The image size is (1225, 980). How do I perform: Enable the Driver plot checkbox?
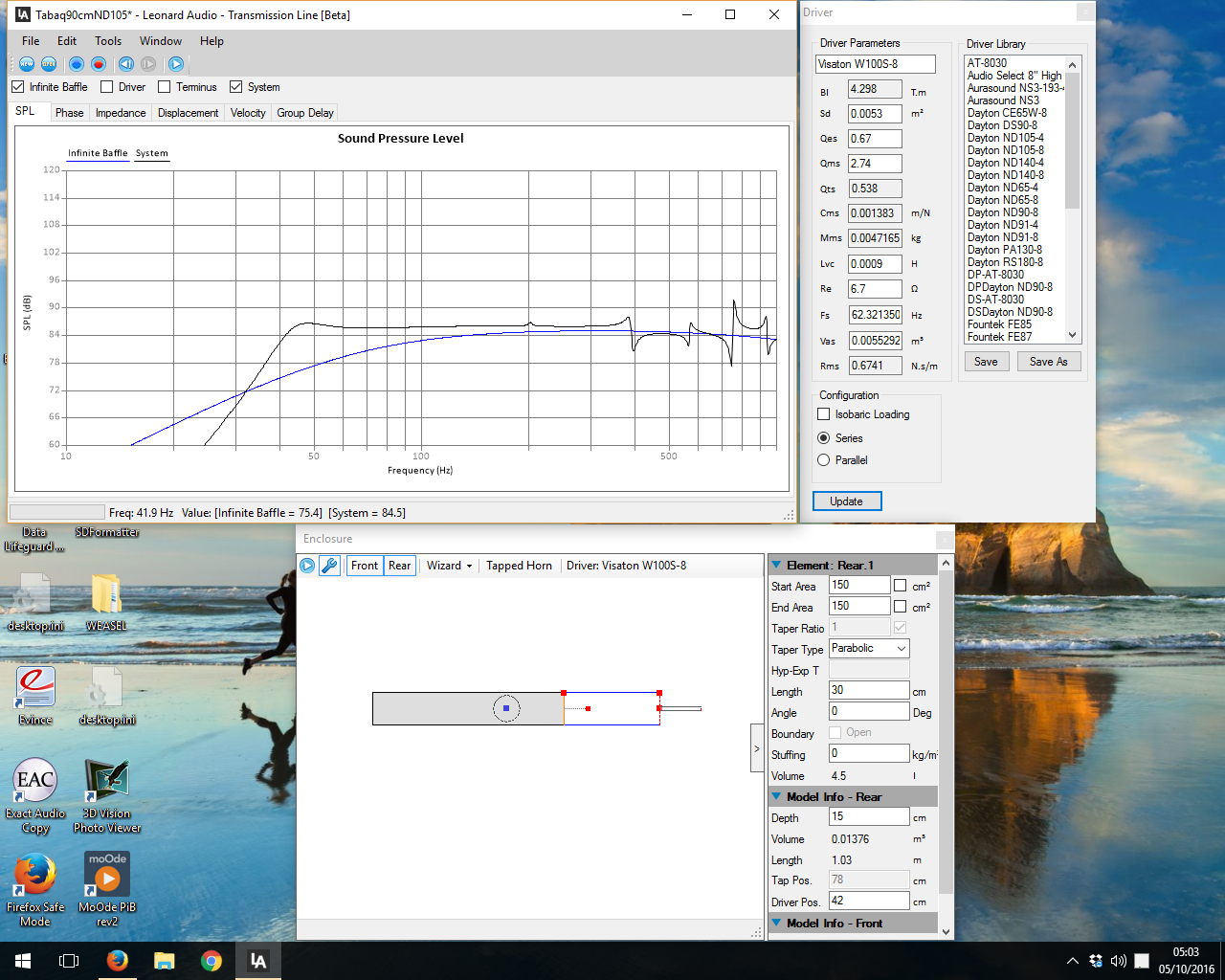point(107,87)
